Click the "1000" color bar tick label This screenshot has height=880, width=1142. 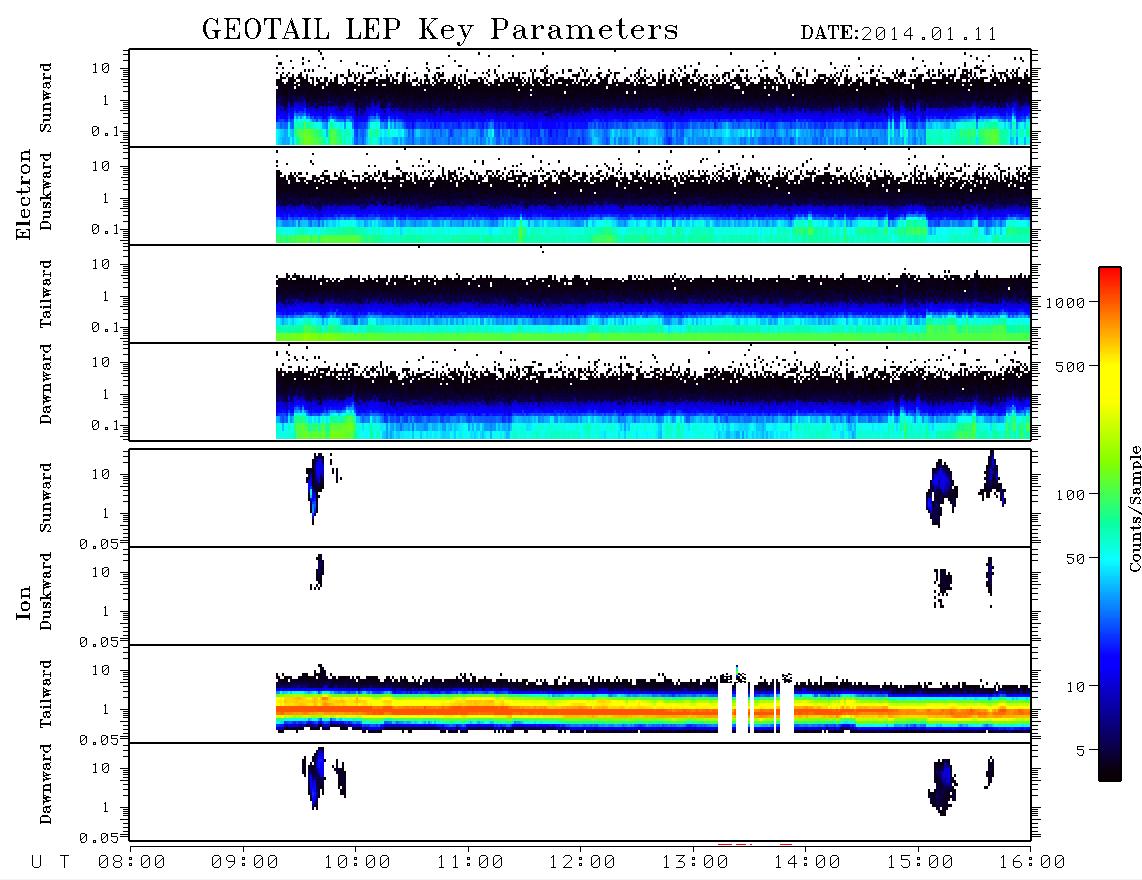tap(1066, 302)
